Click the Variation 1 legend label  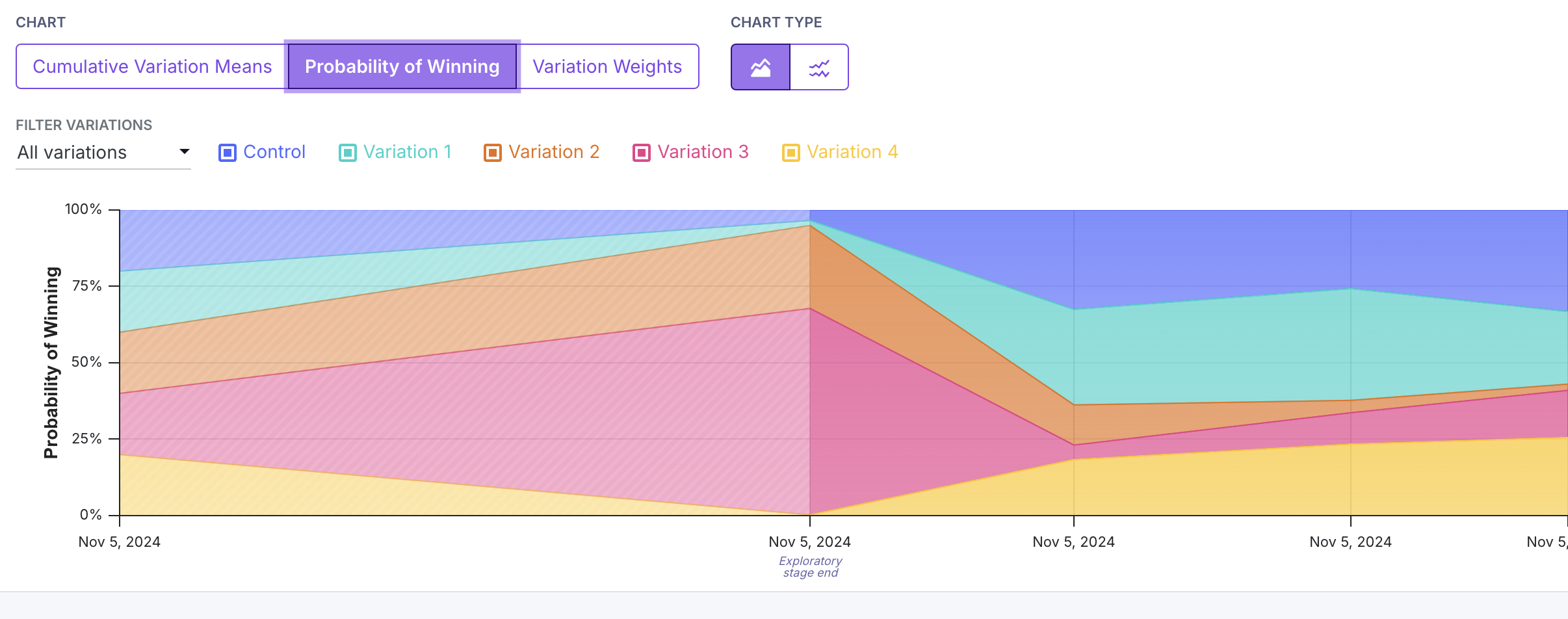tap(408, 152)
